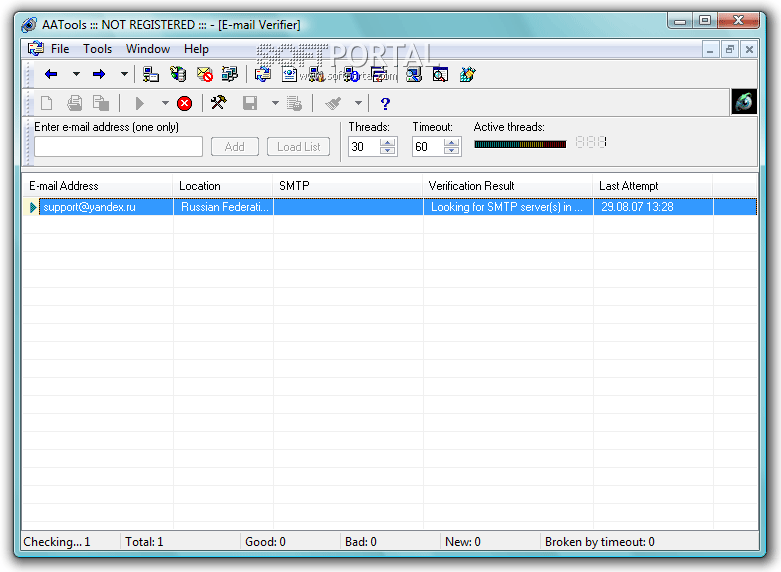
Task: Sort by Location column header
Action: (x=223, y=186)
